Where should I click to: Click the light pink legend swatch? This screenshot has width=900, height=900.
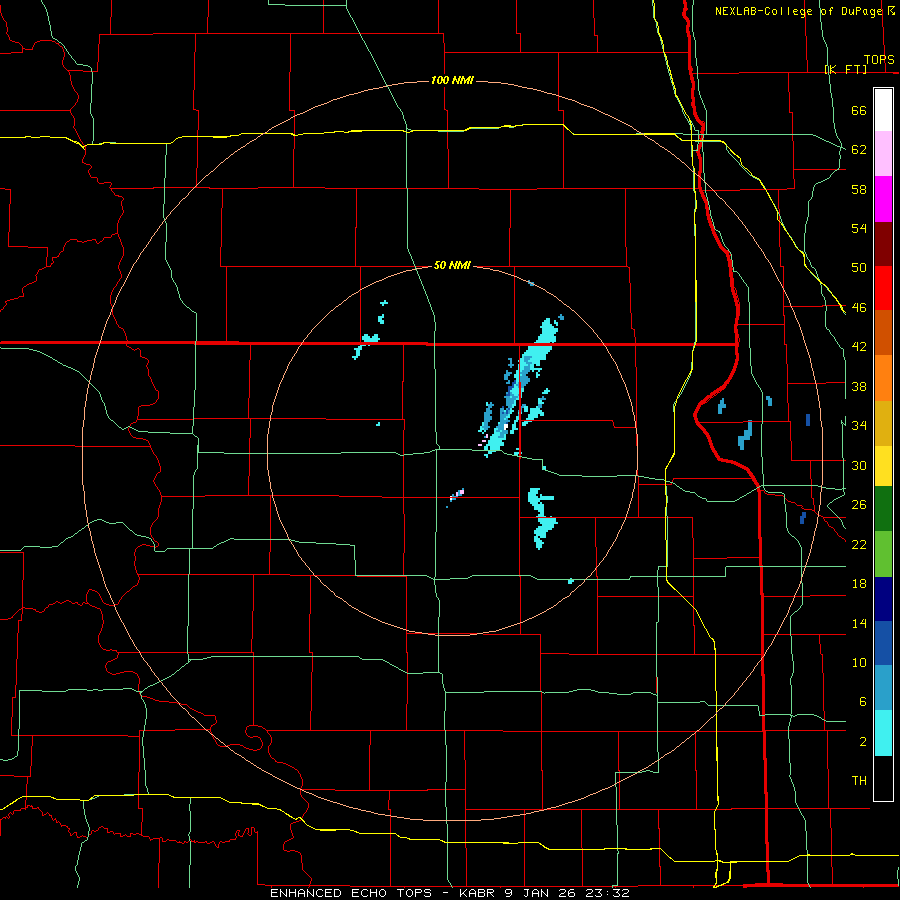(x=883, y=154)
